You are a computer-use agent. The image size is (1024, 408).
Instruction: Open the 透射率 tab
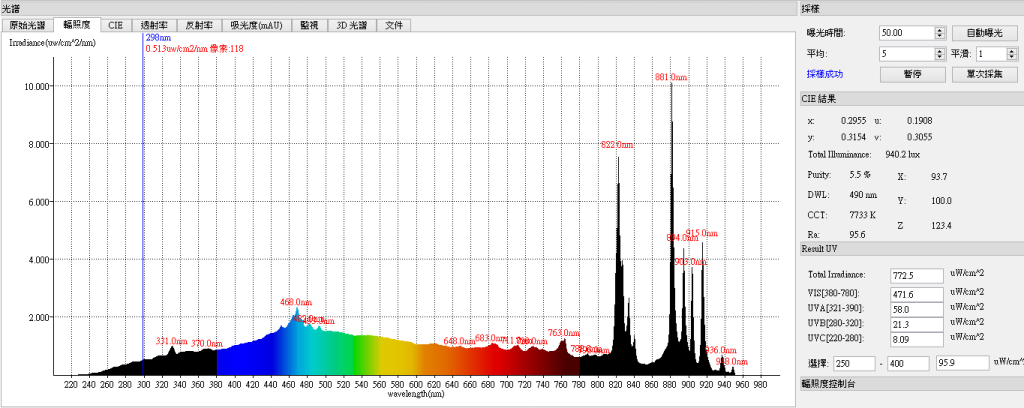(x=154, y=24)
